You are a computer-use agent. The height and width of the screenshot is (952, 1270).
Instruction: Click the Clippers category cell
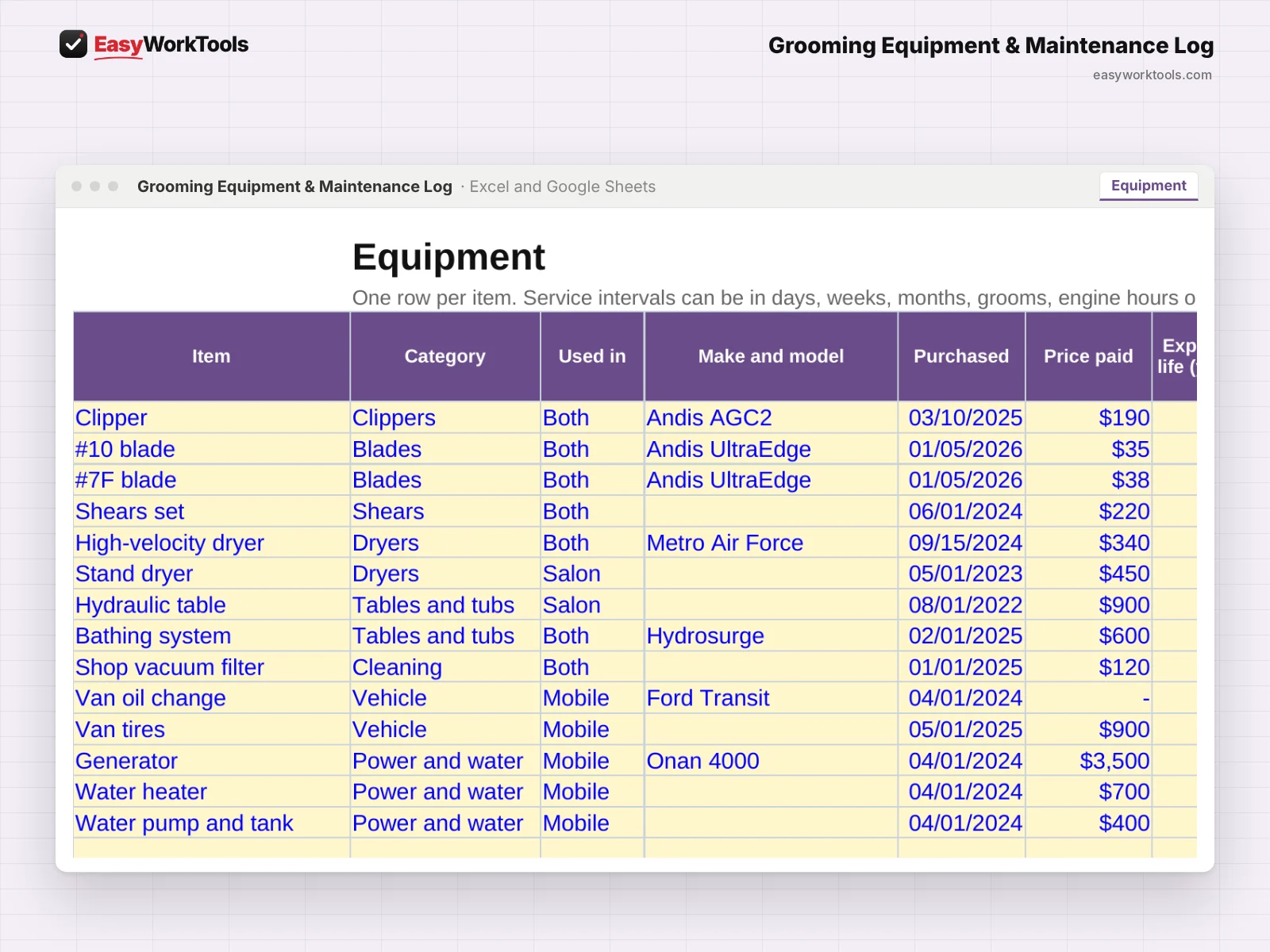click(445, 418)
